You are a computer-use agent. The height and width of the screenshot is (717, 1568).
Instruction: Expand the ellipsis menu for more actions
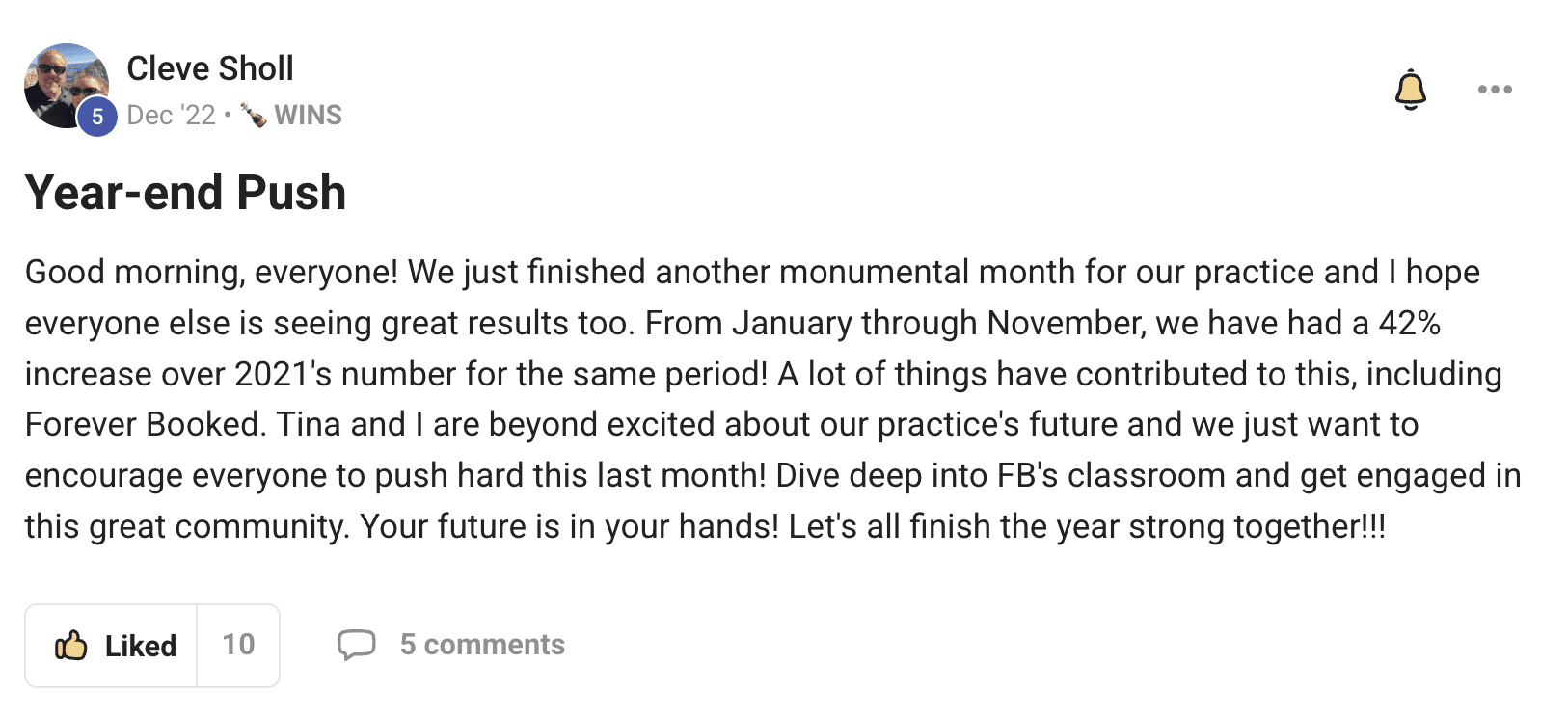point(1496,90)
